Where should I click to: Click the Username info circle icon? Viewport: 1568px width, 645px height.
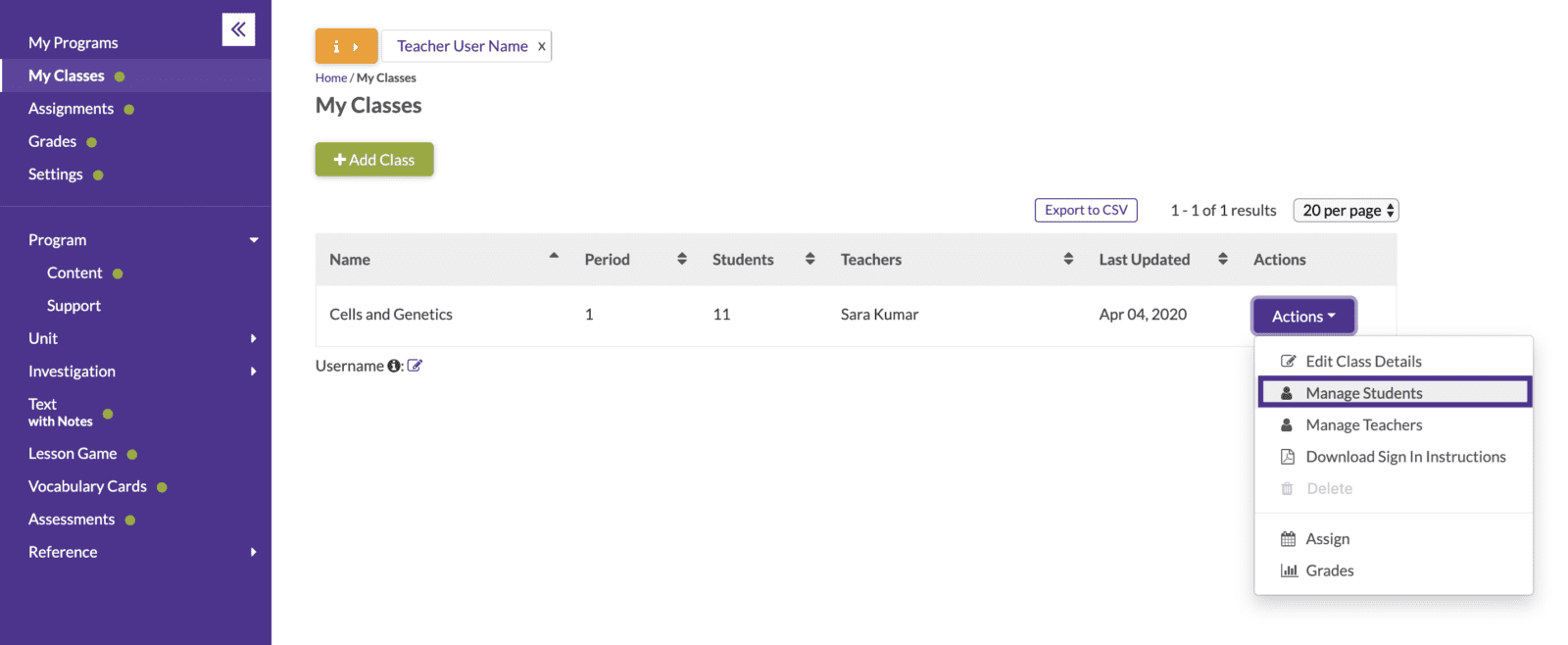click(394, 366)
